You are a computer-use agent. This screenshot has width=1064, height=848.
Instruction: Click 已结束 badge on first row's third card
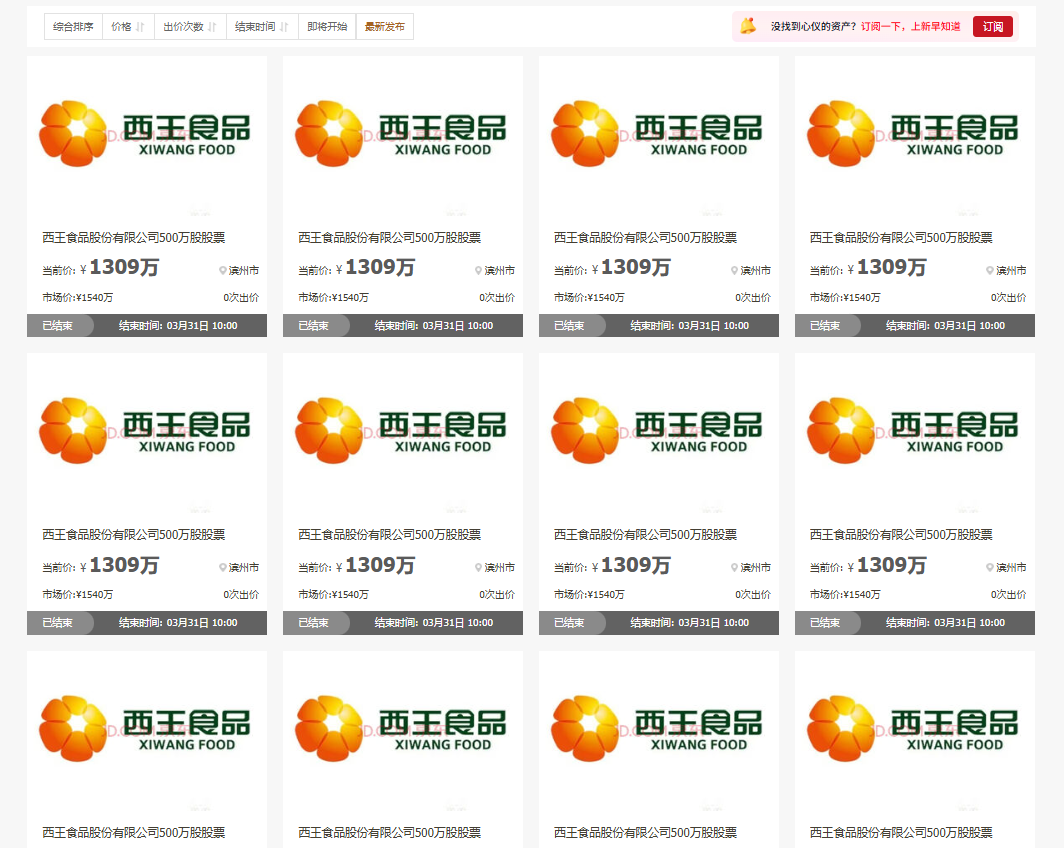(569, 325)
